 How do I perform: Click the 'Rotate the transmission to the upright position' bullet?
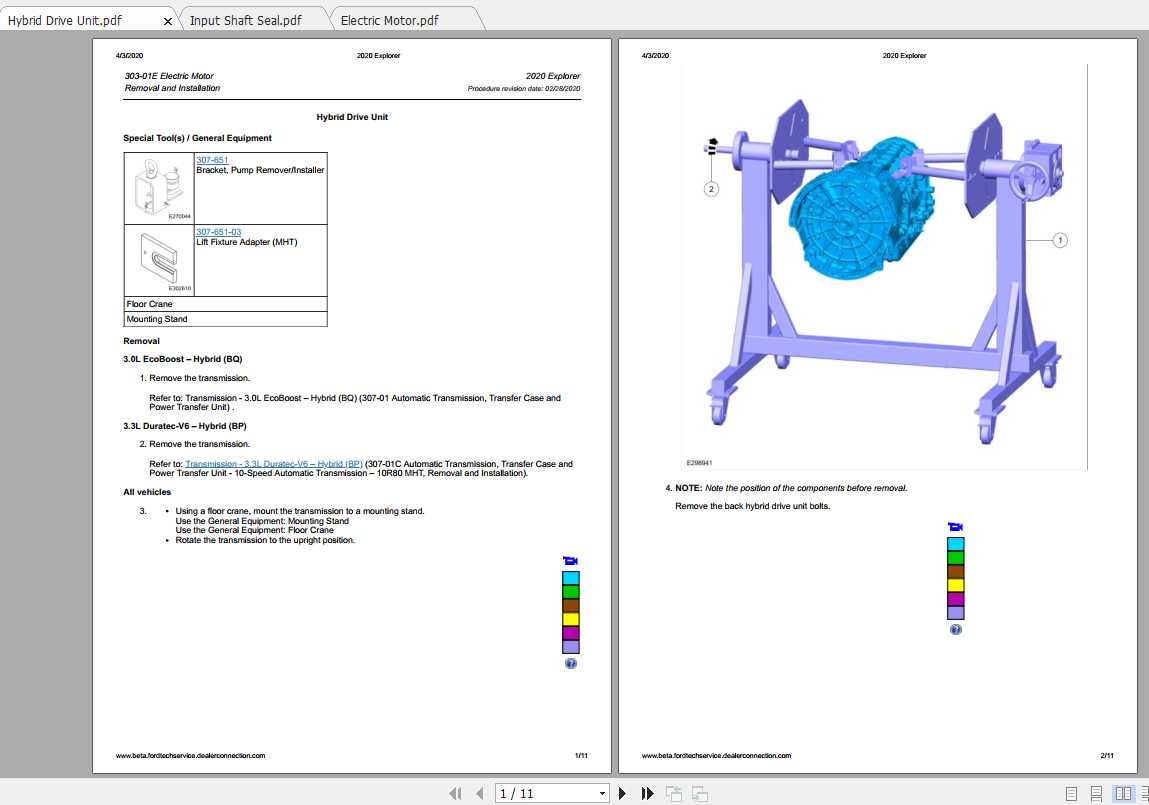pyautogui.click(x=265, y=540)
